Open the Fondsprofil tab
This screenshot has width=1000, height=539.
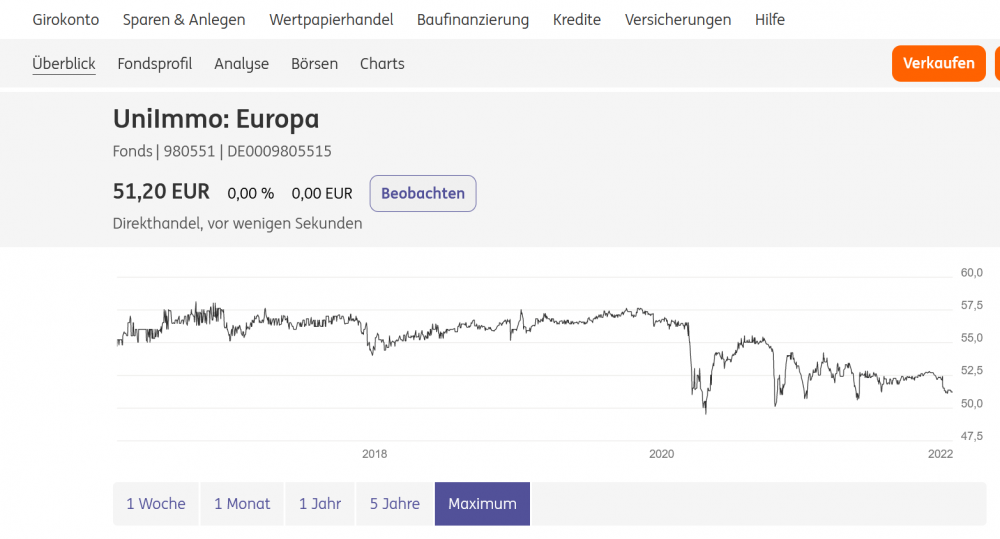click(x=154, y=64)
